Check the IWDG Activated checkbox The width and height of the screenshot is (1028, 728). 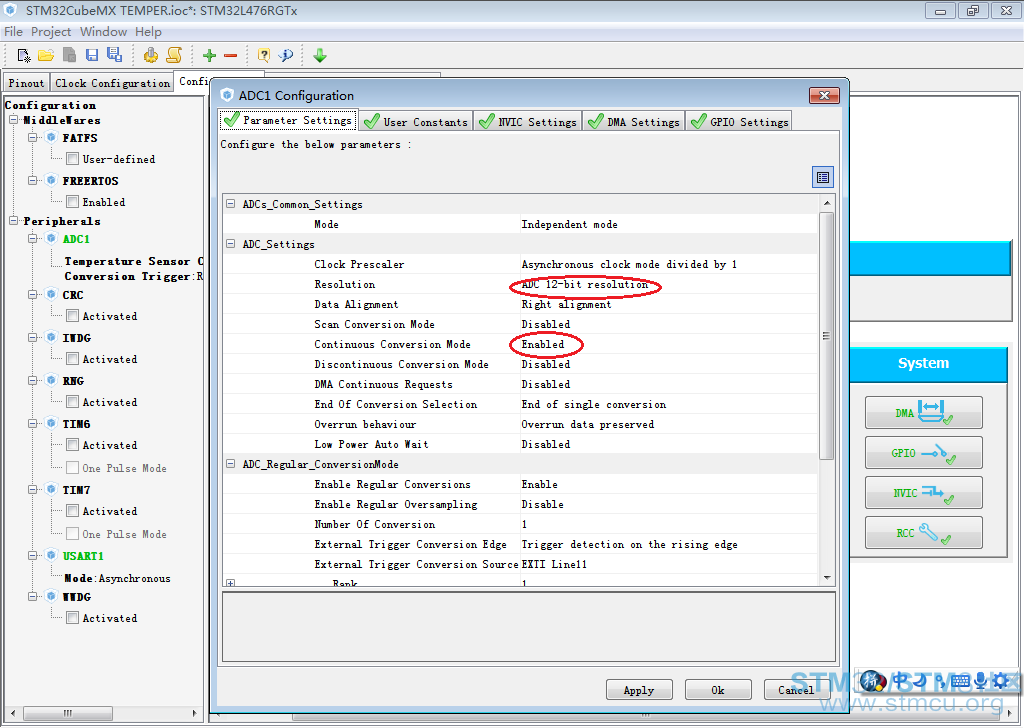pos(73,359)
